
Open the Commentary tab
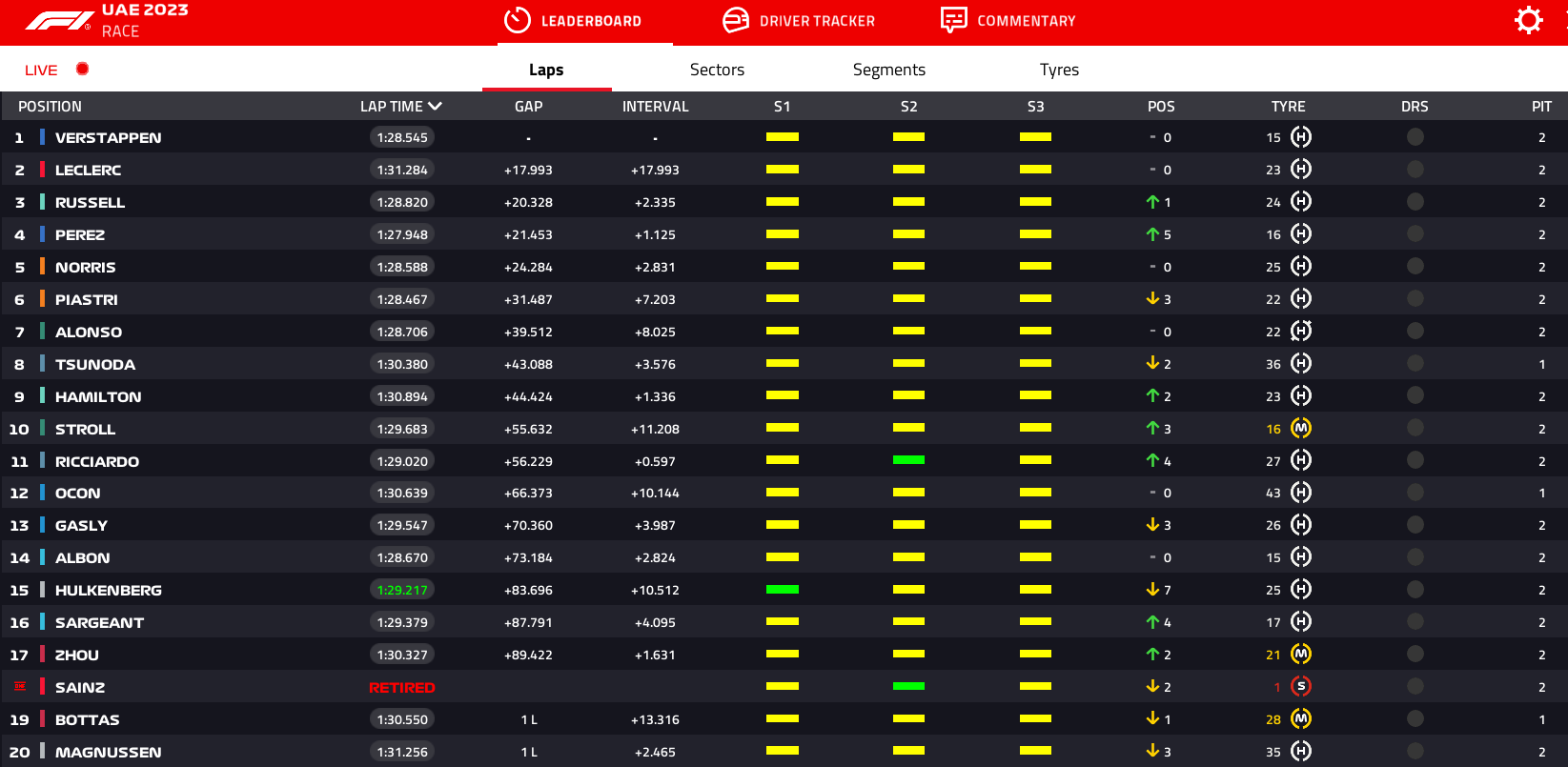1008,21
